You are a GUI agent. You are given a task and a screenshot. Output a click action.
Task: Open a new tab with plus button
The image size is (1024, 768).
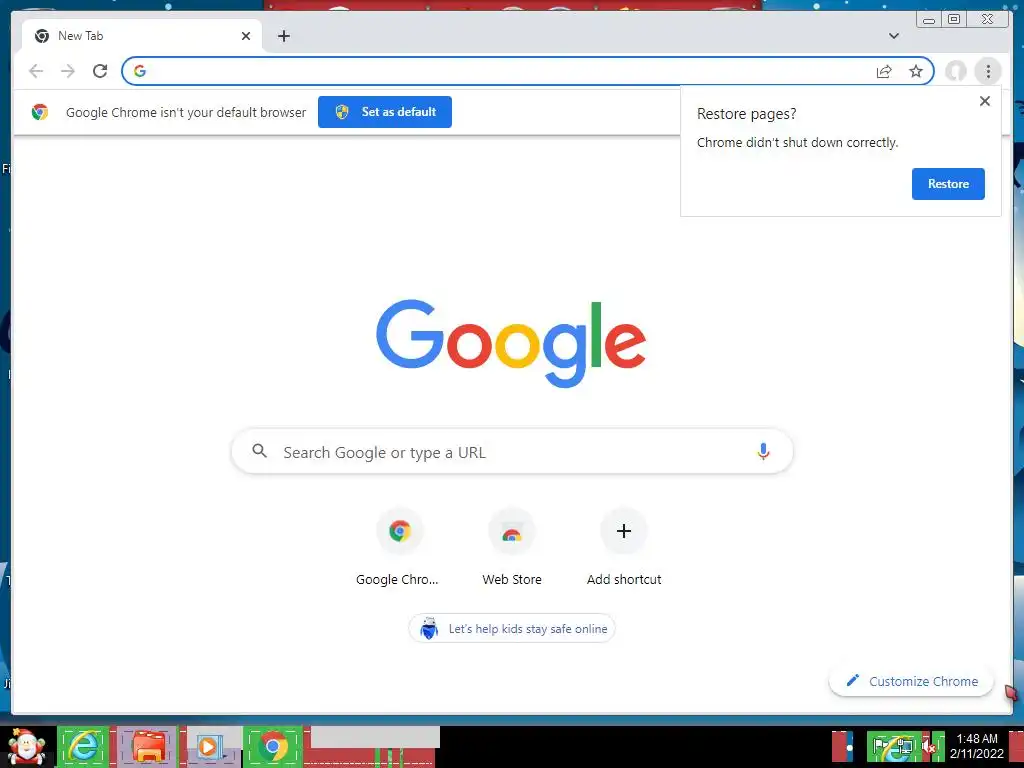coord(283,36)
